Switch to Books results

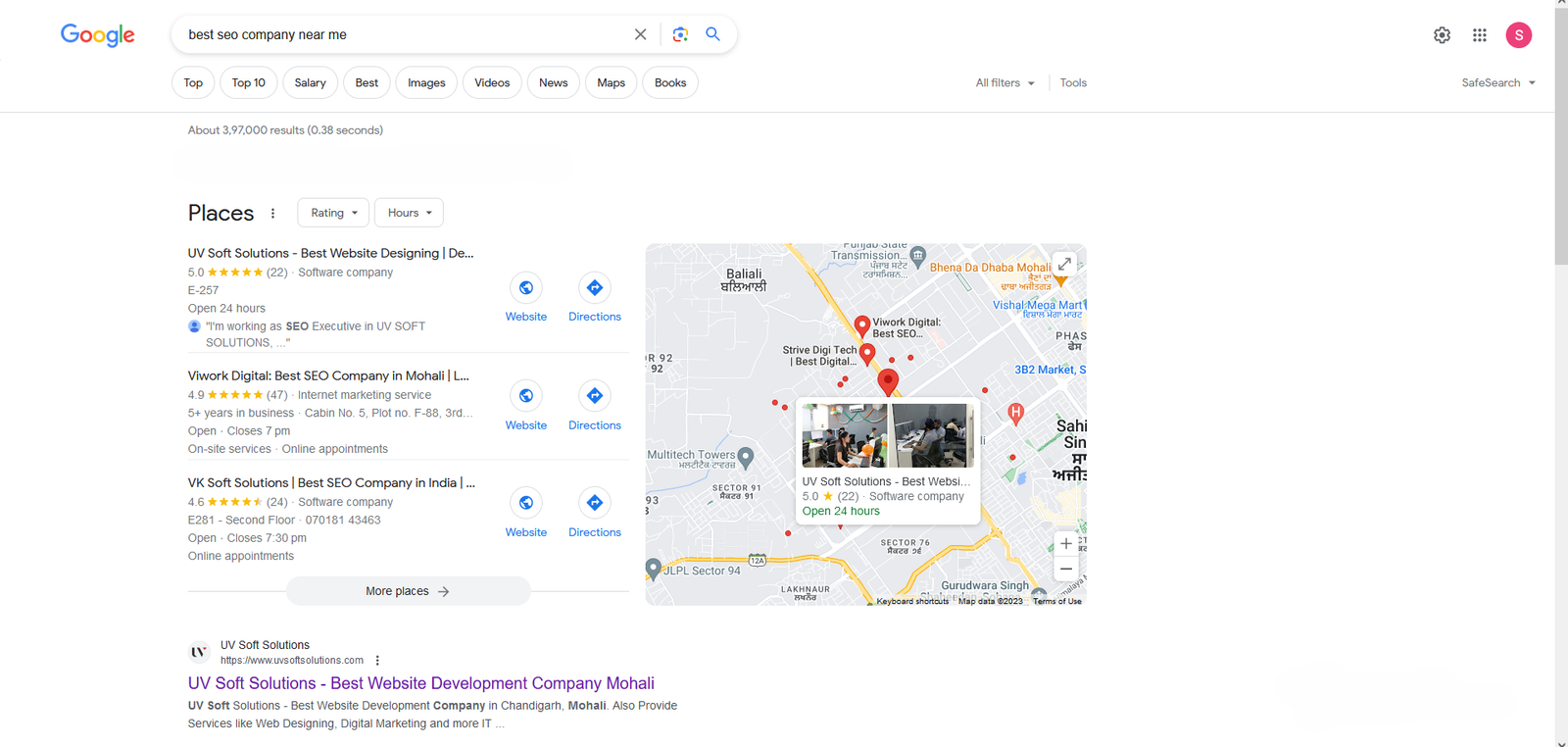click(670, 83)
